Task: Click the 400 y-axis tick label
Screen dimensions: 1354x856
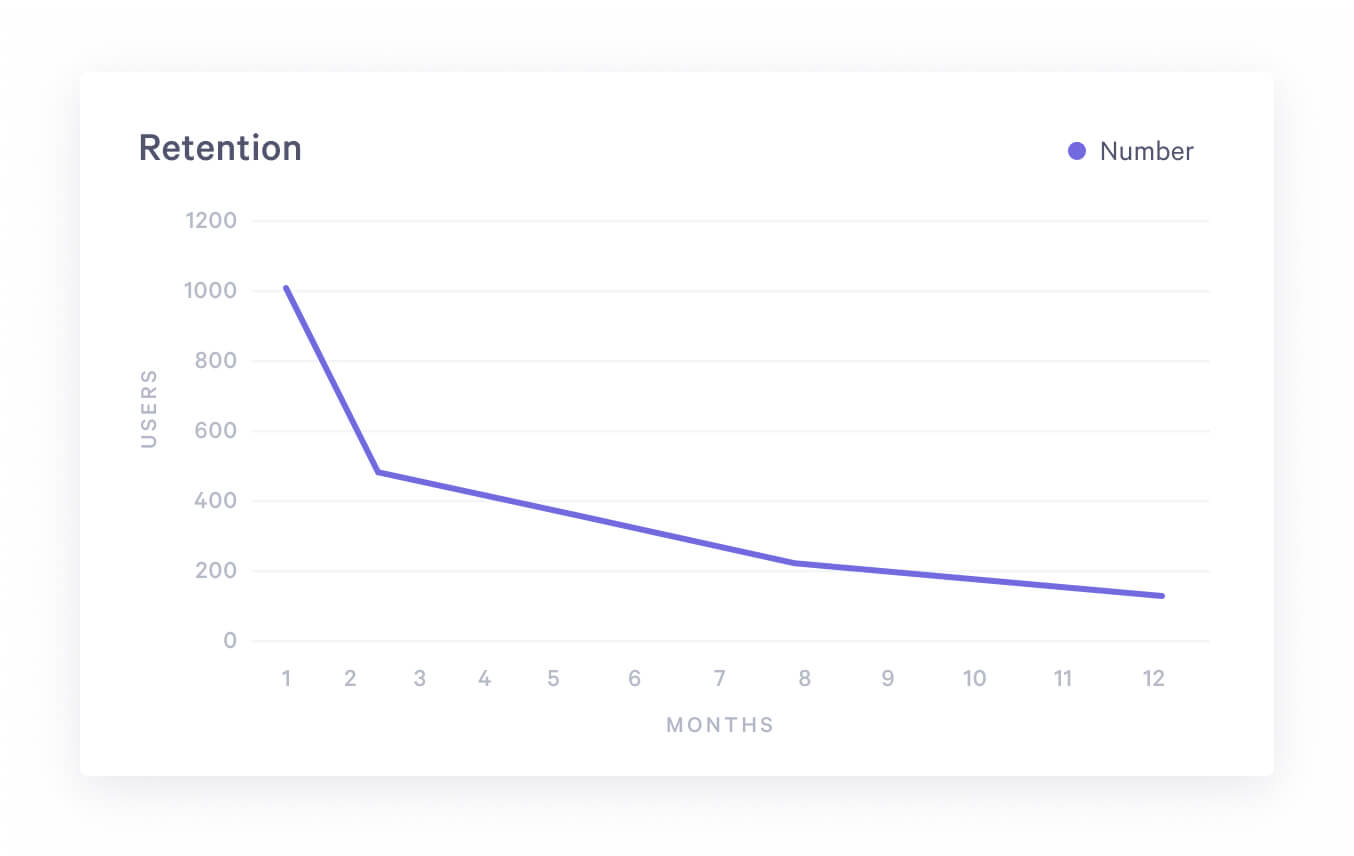Action: click(x=216, y=501)
